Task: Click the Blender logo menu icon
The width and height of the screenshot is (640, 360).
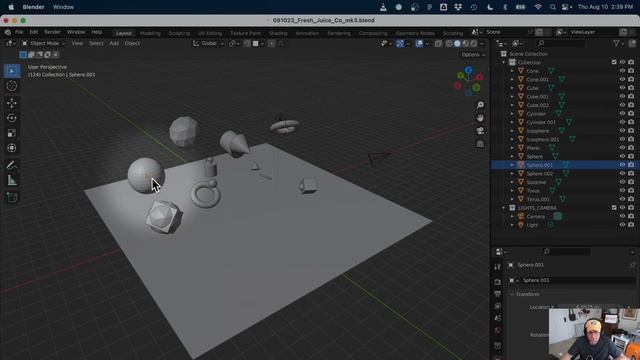Action: coord(7,32)
